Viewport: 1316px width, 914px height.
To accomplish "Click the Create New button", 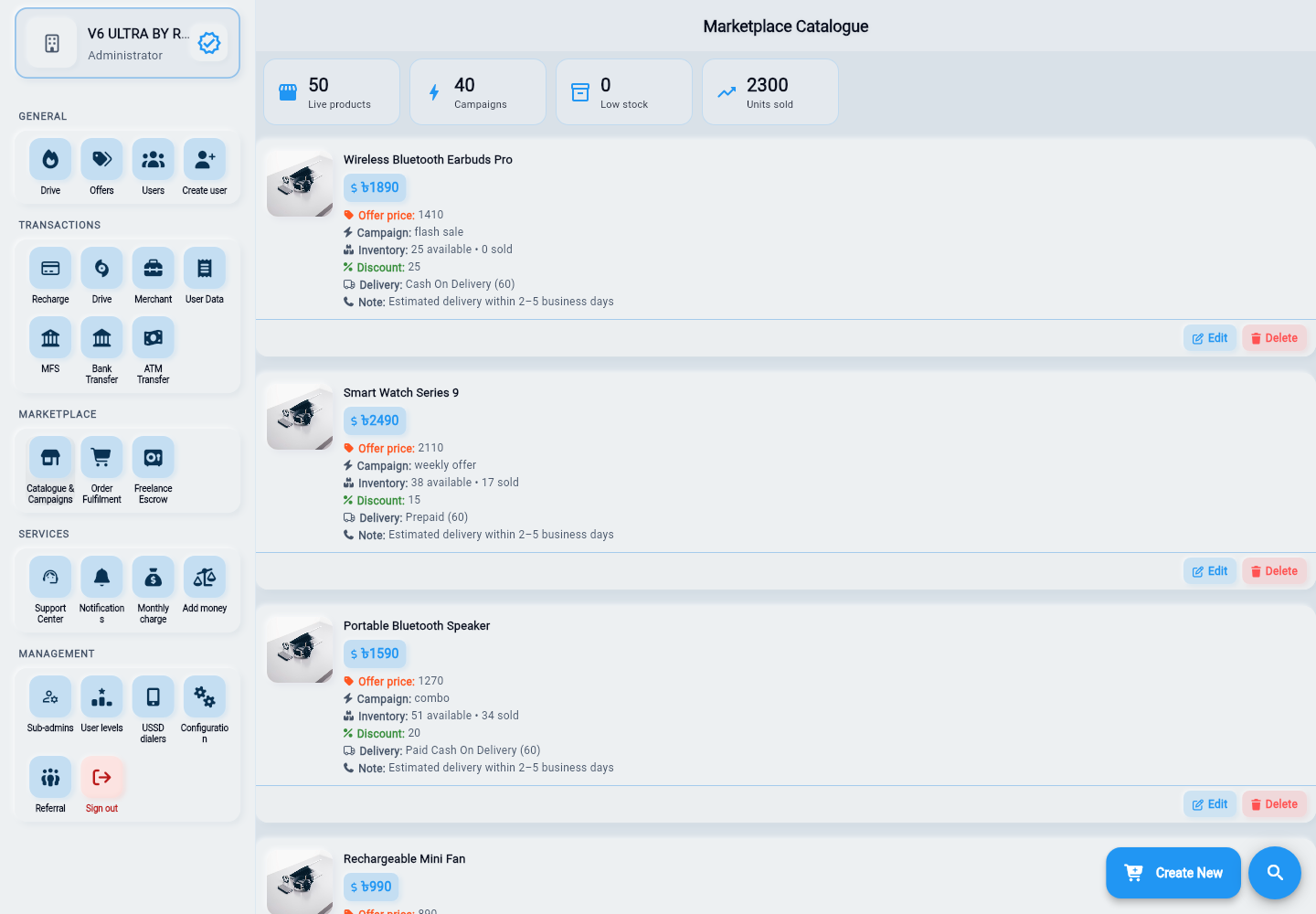I will 1173,873.
